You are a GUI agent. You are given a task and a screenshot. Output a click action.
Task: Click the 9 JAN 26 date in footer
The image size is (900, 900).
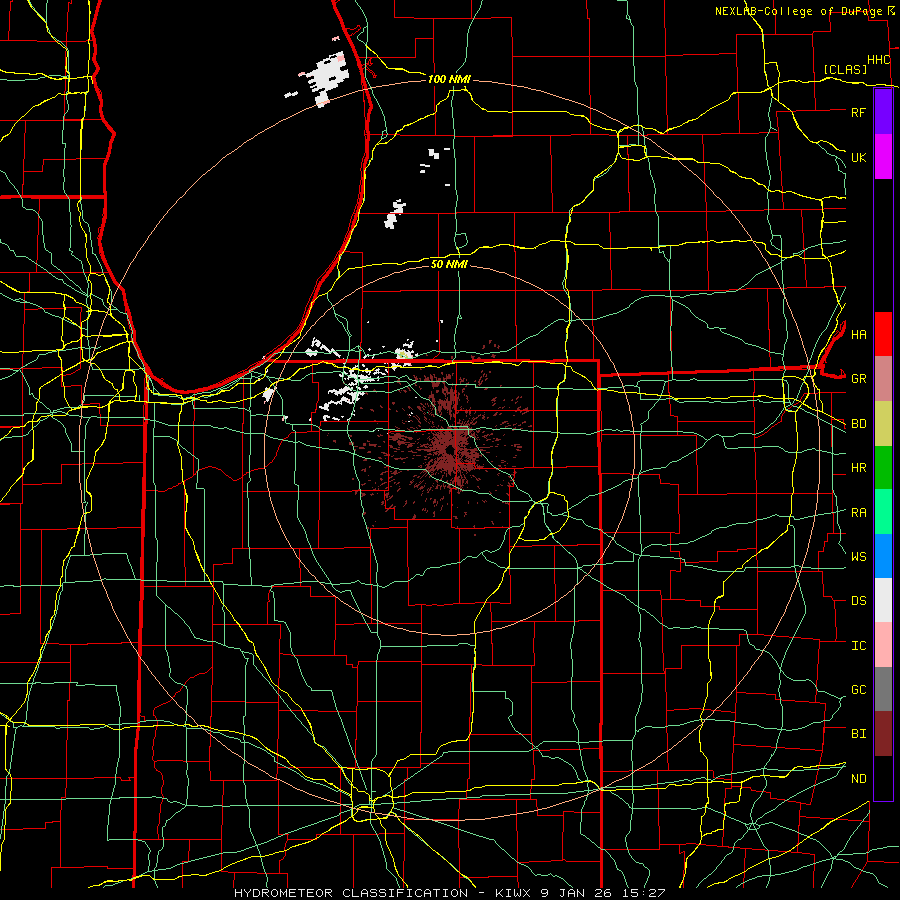577,893
